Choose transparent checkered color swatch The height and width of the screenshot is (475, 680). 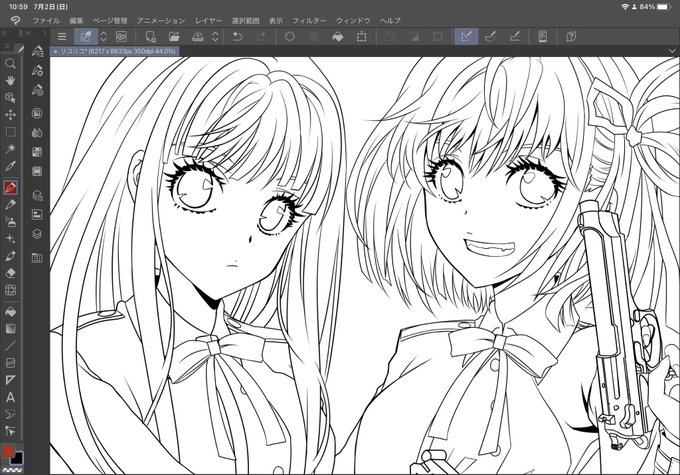coord(12,470)
